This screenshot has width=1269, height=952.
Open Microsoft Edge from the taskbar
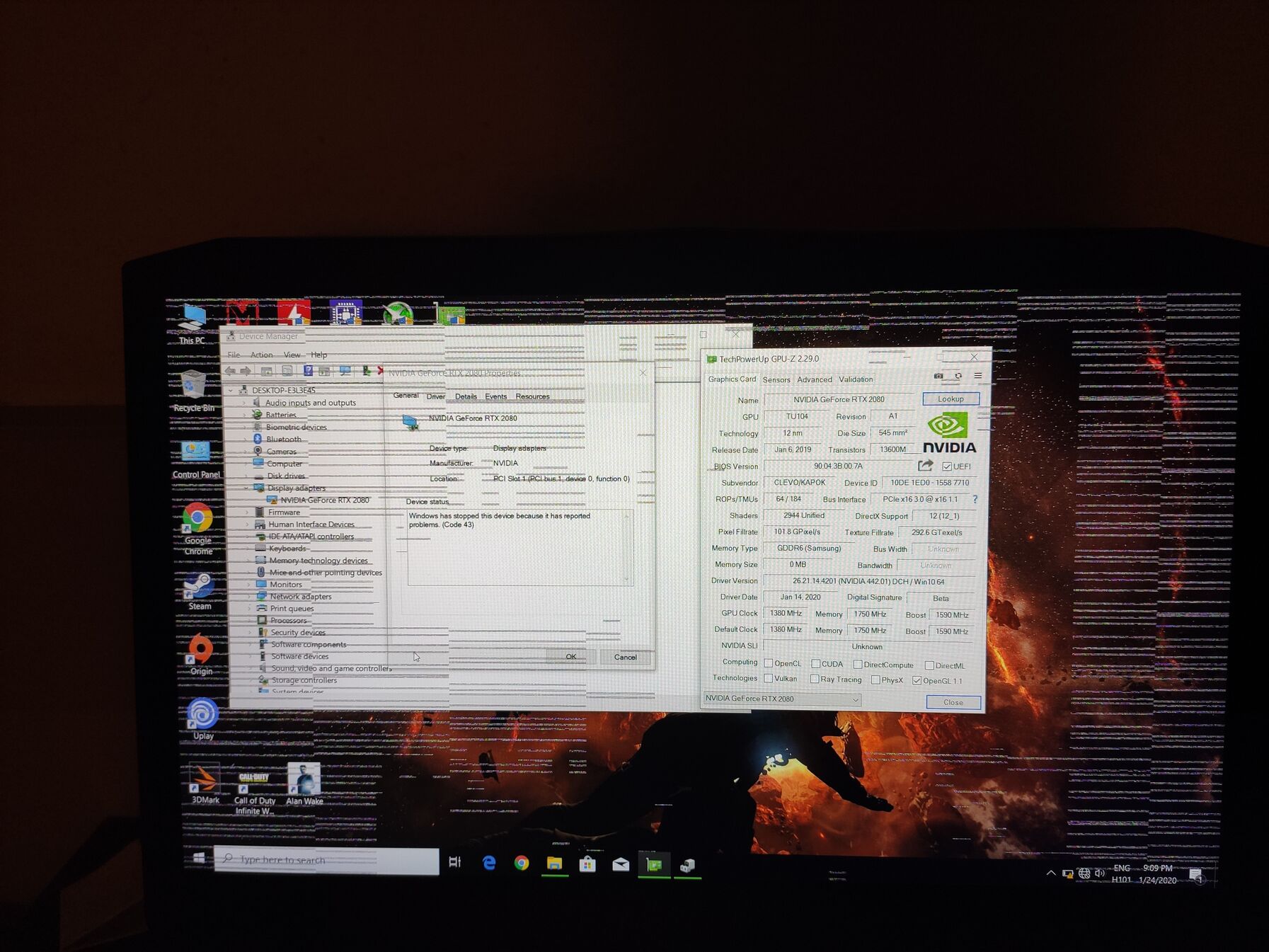pyautogui.click(x=488, y=863)
